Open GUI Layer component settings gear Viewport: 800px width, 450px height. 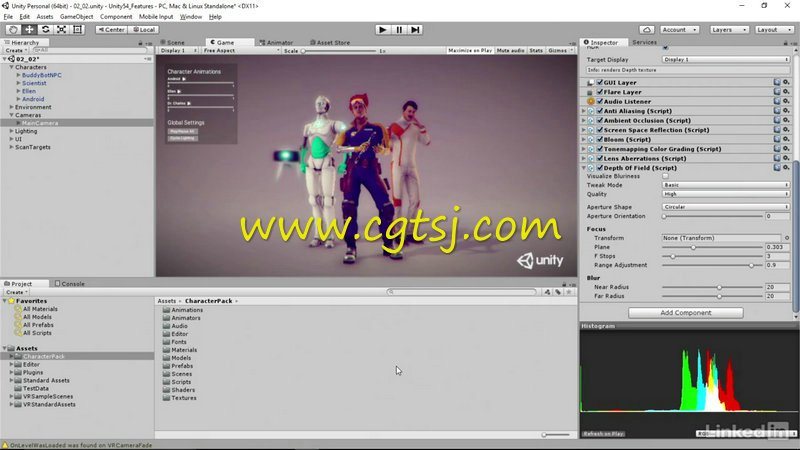click(786, 82)
